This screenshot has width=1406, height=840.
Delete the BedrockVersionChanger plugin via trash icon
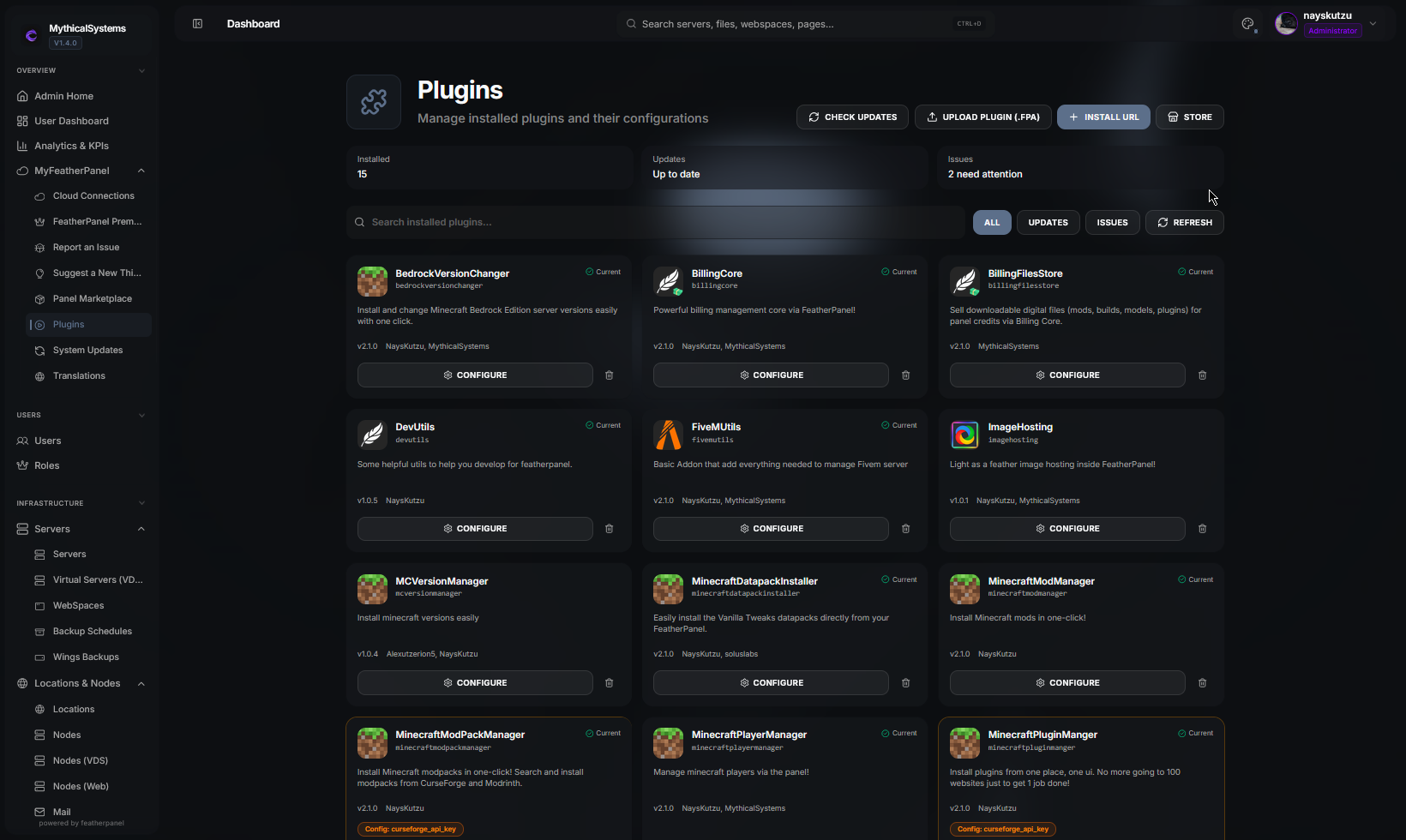pos(610,375)
